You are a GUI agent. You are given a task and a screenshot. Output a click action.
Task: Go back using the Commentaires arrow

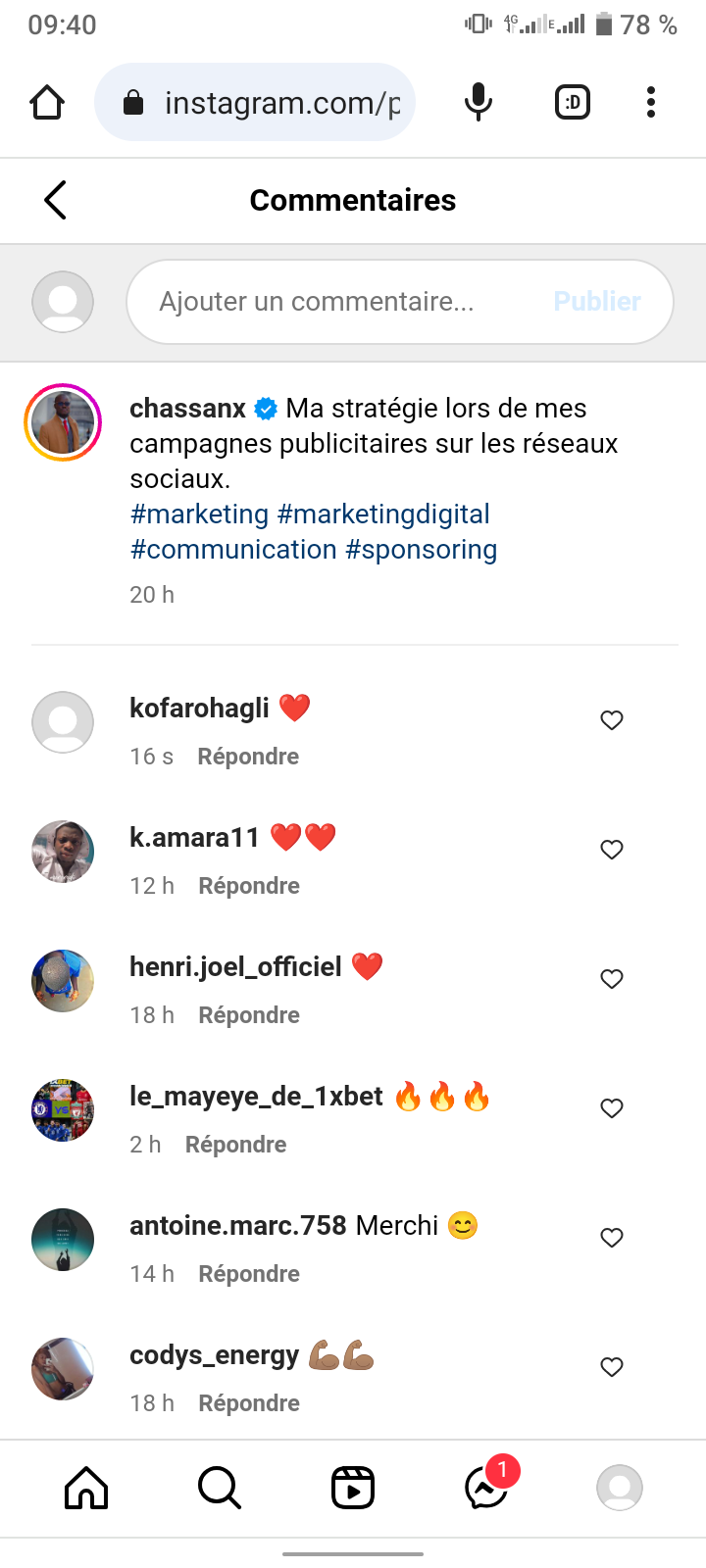pyautogui.click(x=56, y=200)
